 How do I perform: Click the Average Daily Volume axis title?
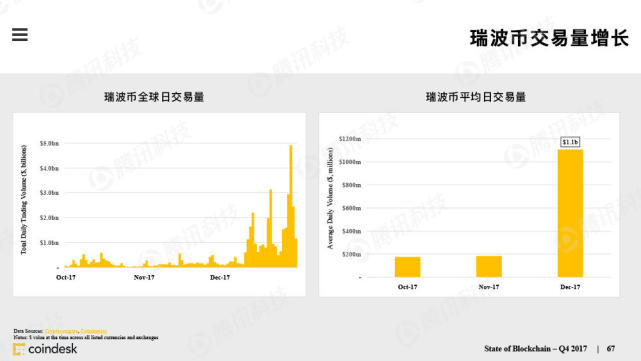[330, 198]
